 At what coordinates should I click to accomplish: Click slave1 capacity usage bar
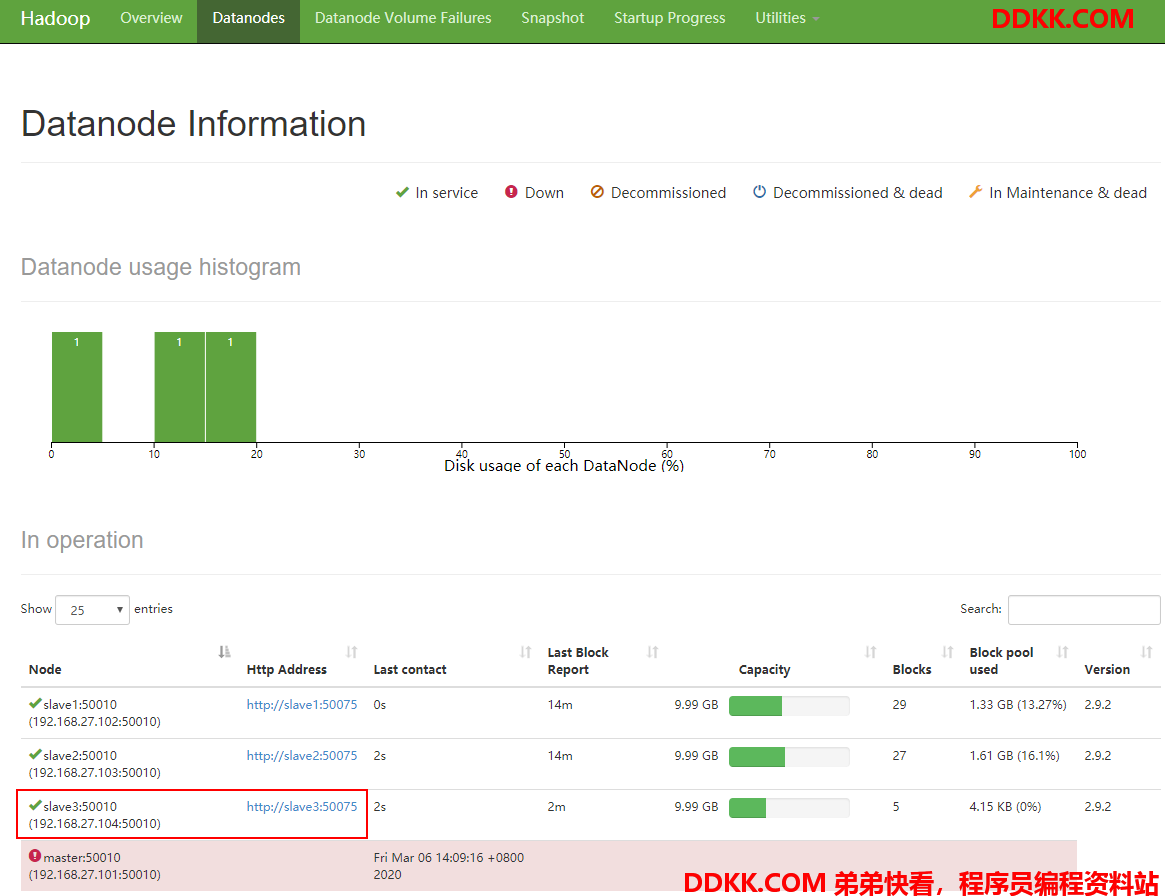pos(789,706)
